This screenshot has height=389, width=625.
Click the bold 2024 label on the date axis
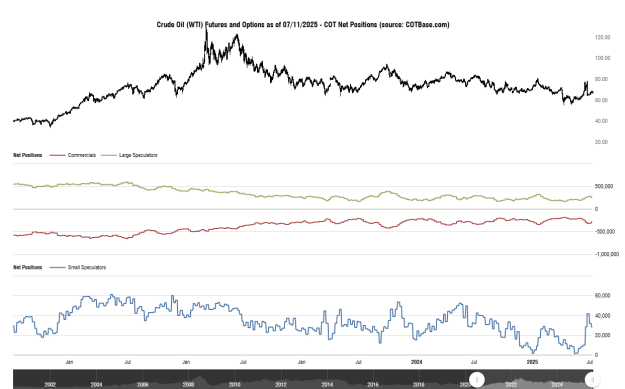click(x=417, y=362)
